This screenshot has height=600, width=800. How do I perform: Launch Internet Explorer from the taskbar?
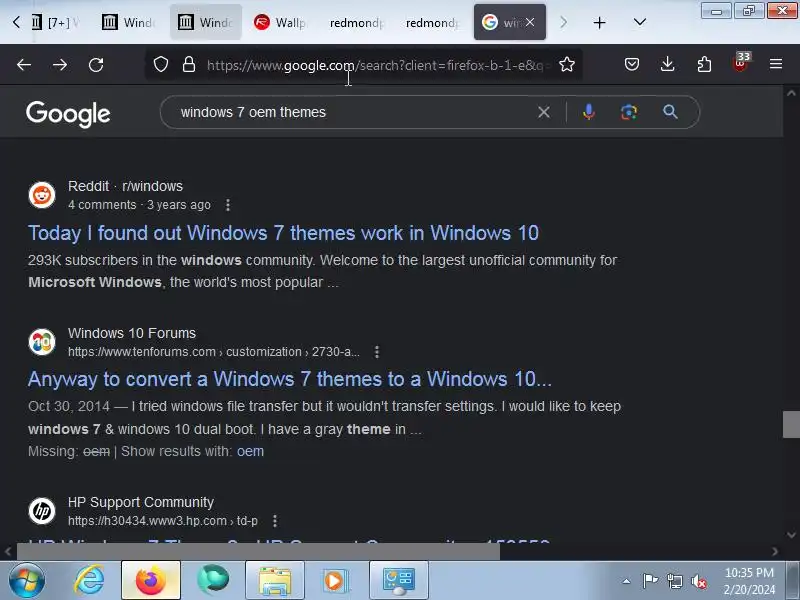pos(89,580)
